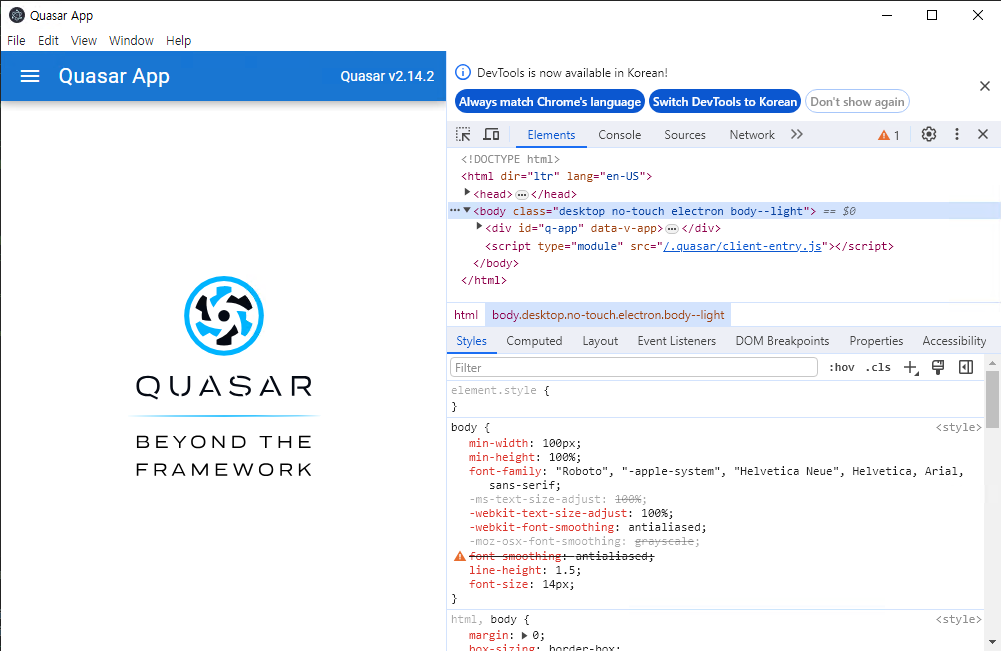The width and height of the screenshot is (1001, 651).
Task: Click the inspect element picker icon
Action: [x=463, y=135]
